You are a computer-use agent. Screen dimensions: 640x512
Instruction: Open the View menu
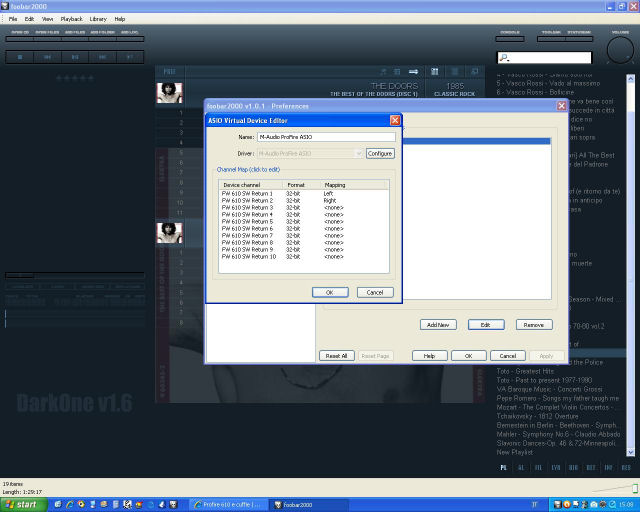[47, 19]
